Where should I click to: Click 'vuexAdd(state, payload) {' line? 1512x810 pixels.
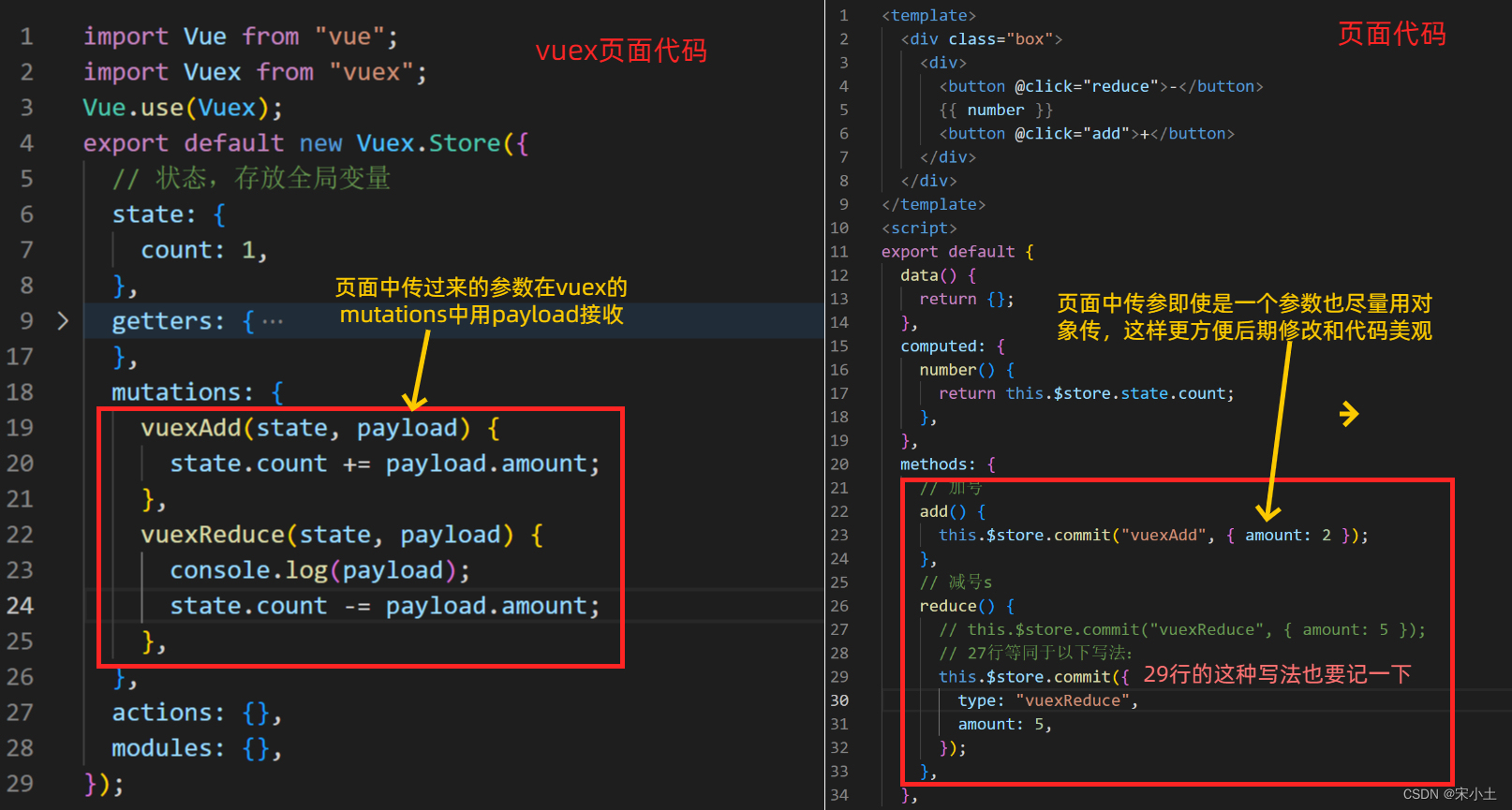(320, 428)
